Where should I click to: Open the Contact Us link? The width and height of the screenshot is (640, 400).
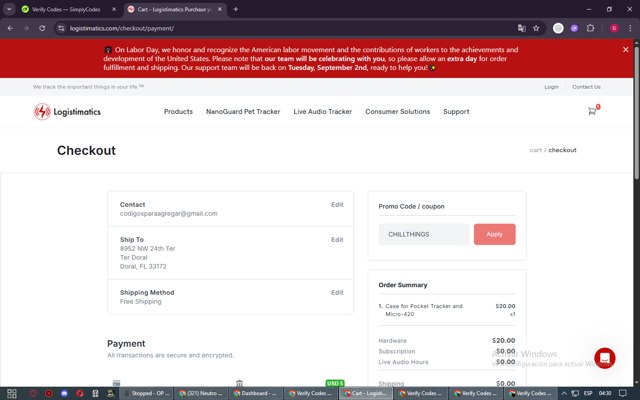tap(586, 87)
